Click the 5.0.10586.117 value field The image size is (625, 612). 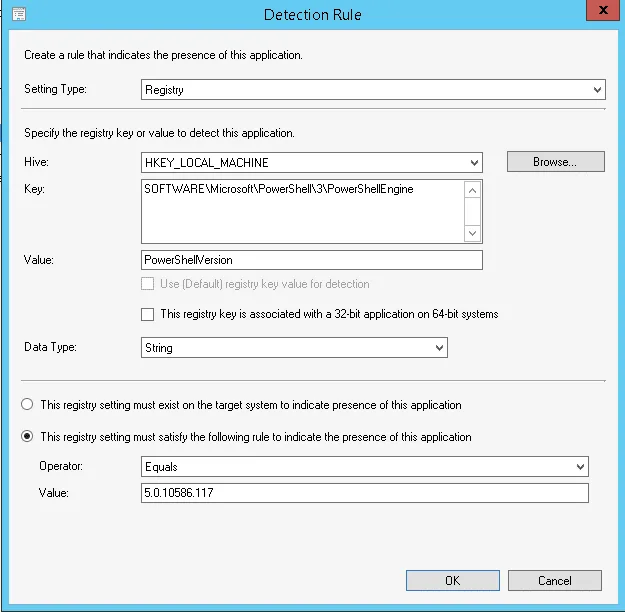coord(365,493)
